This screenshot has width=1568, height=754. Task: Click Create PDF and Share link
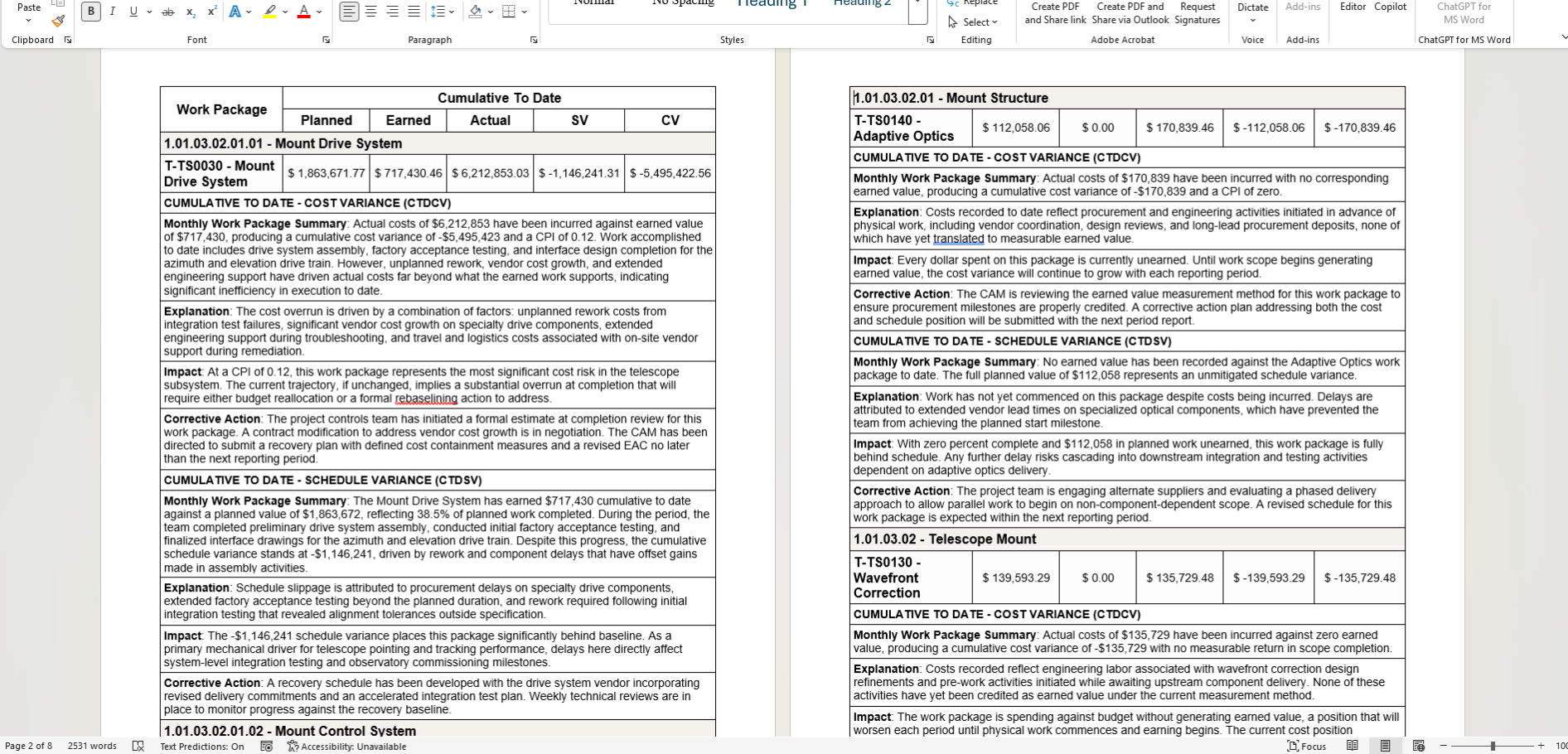[1055, 13]
